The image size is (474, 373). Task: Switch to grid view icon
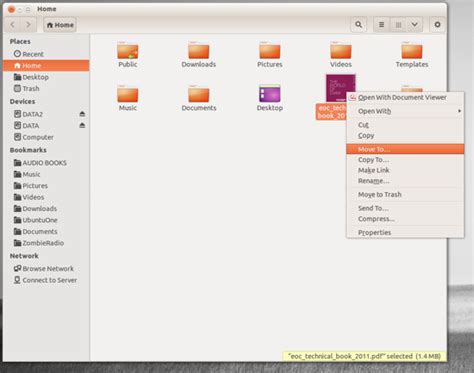(398, 25)
